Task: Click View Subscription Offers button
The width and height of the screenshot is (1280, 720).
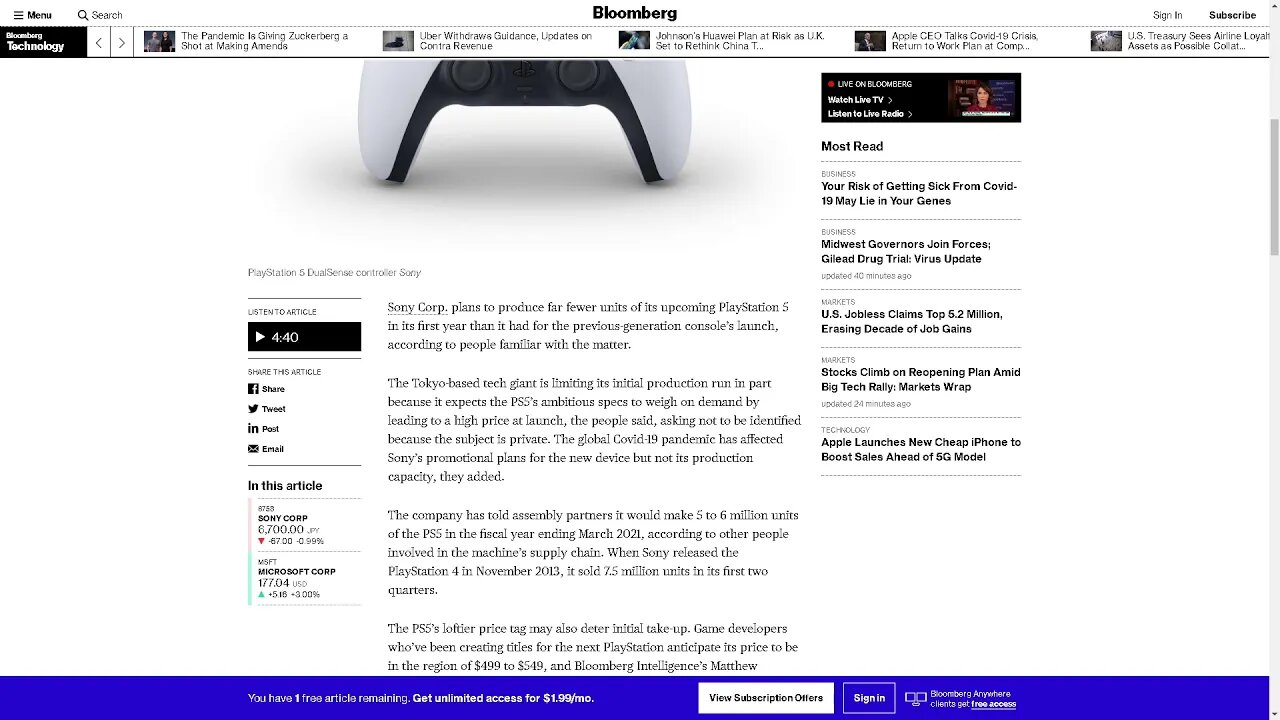Action: pos(766,698)
